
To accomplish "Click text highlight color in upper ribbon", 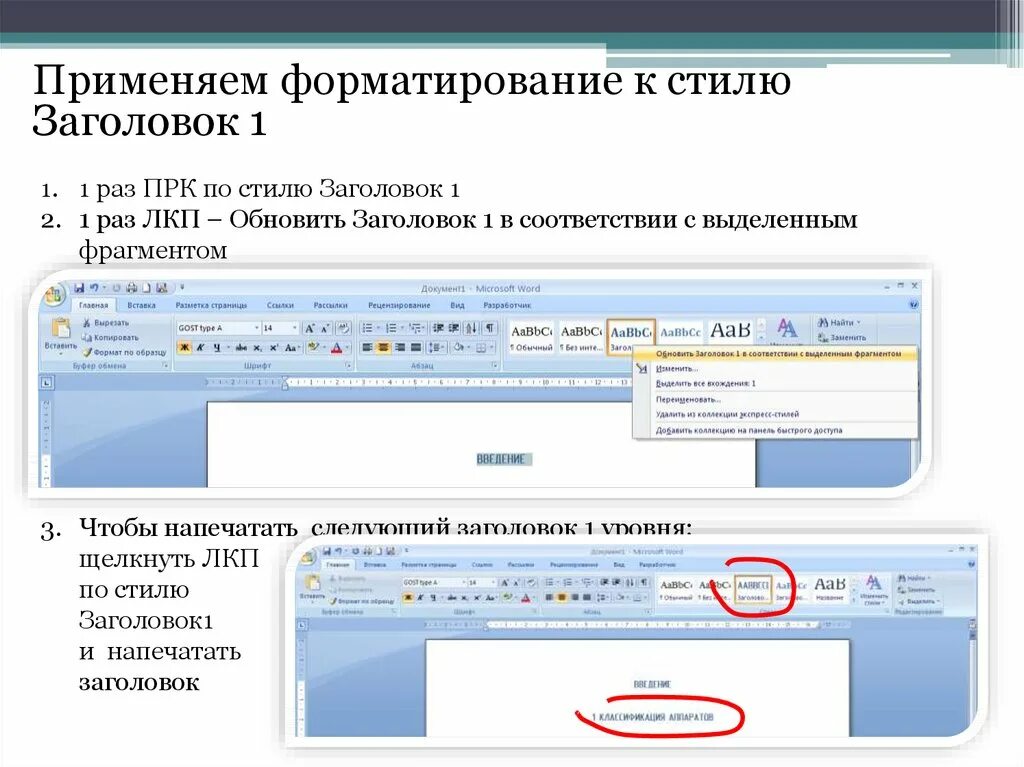I will 313,348.
